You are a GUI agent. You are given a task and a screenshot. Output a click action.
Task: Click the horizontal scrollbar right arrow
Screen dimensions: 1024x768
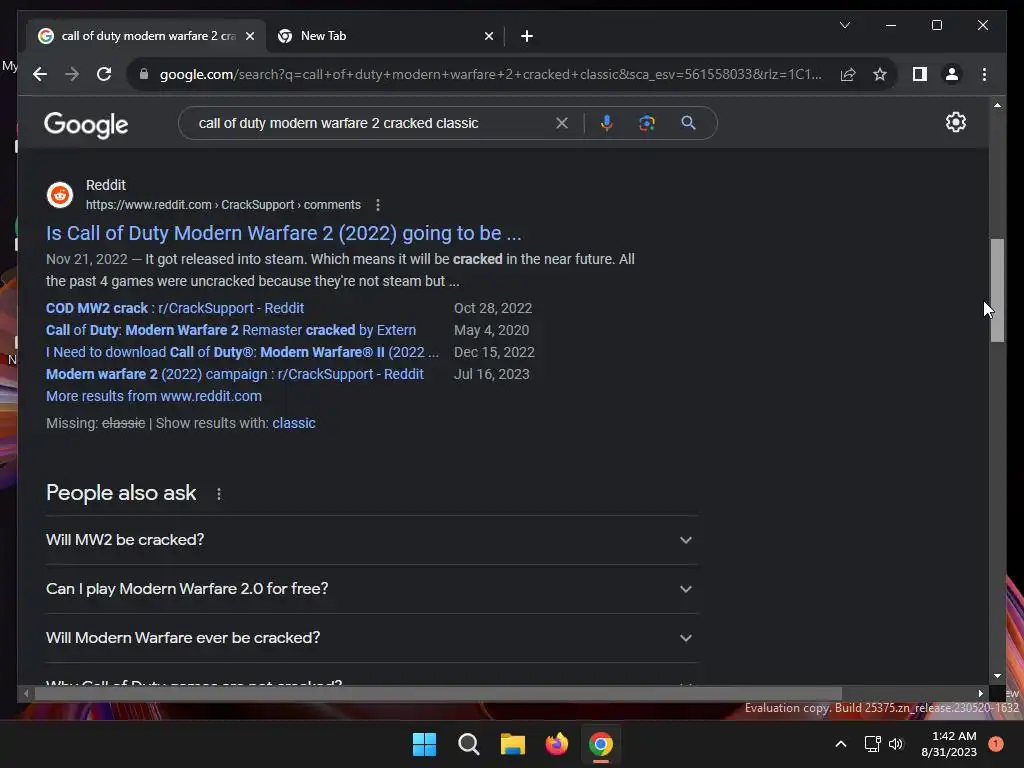pos(980,694)
